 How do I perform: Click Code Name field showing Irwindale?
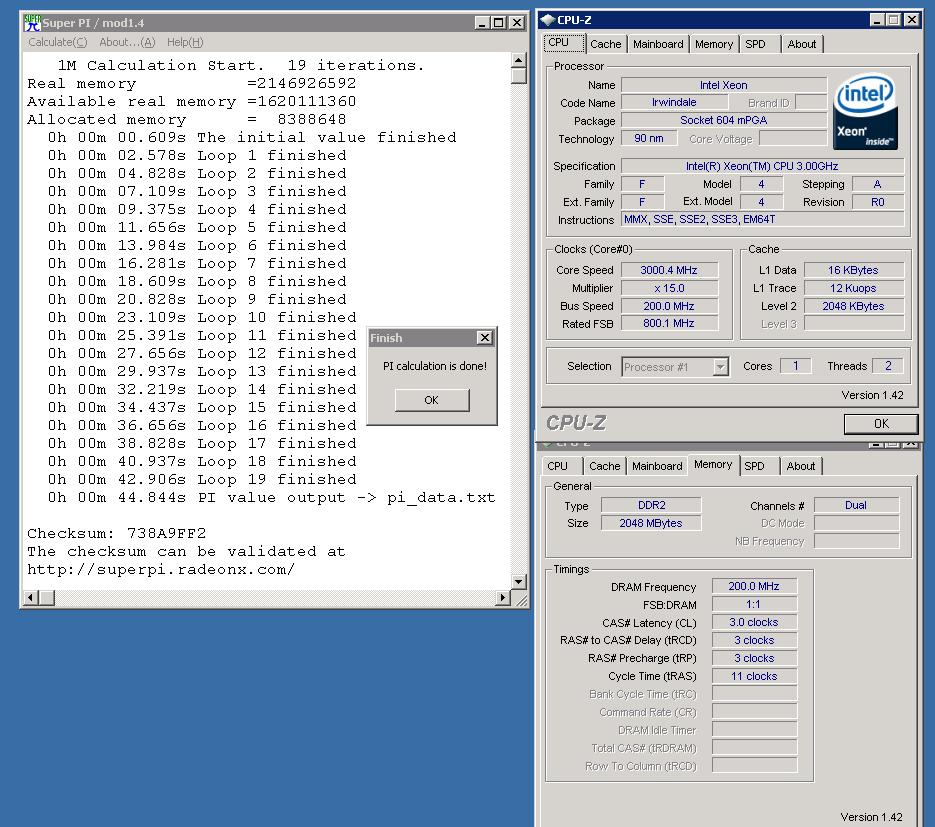(674, 103)
